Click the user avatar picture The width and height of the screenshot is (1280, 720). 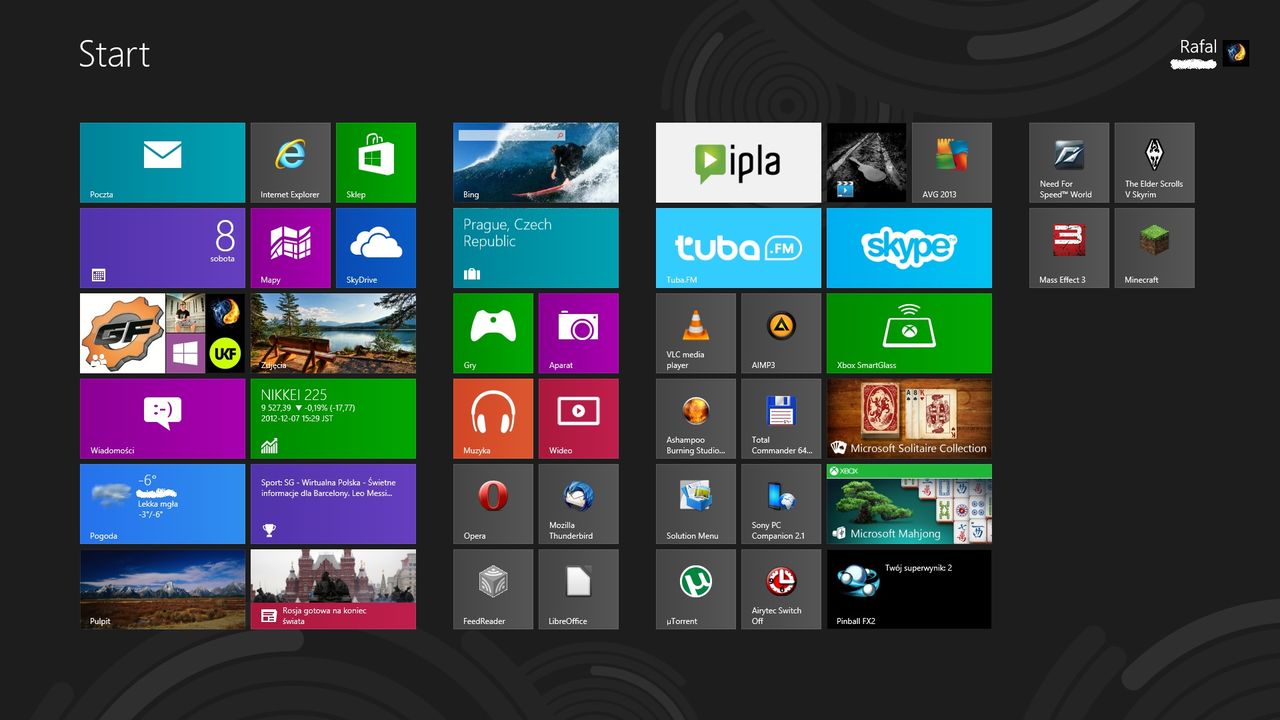1236,53
